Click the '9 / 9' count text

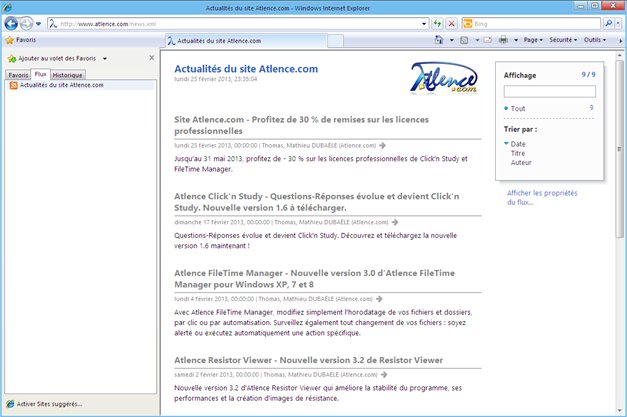pyautogui.click(x=588, y=75)
